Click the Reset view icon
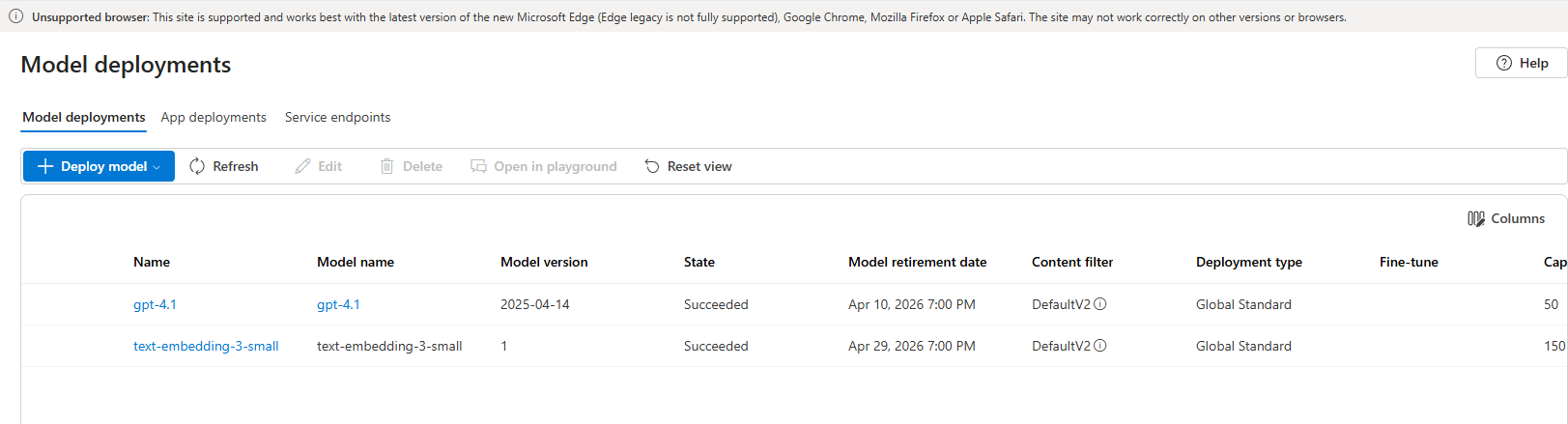Viewport: 1568px width, 424px height. point(652,166)
